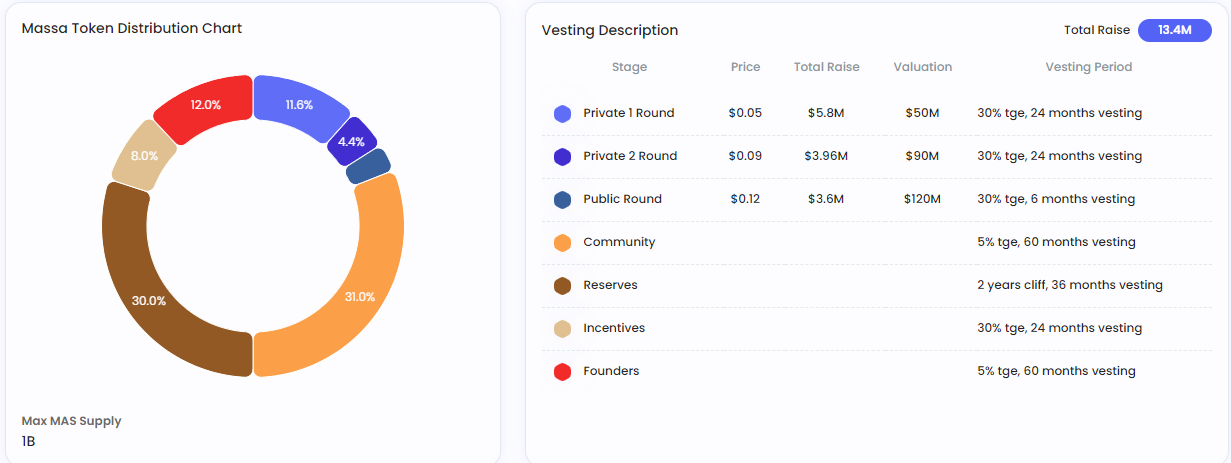Click the Private 2 Round hexagon icon
Image resolution: width=1231 pixels, height=463 pixels.
click(563, 156)
